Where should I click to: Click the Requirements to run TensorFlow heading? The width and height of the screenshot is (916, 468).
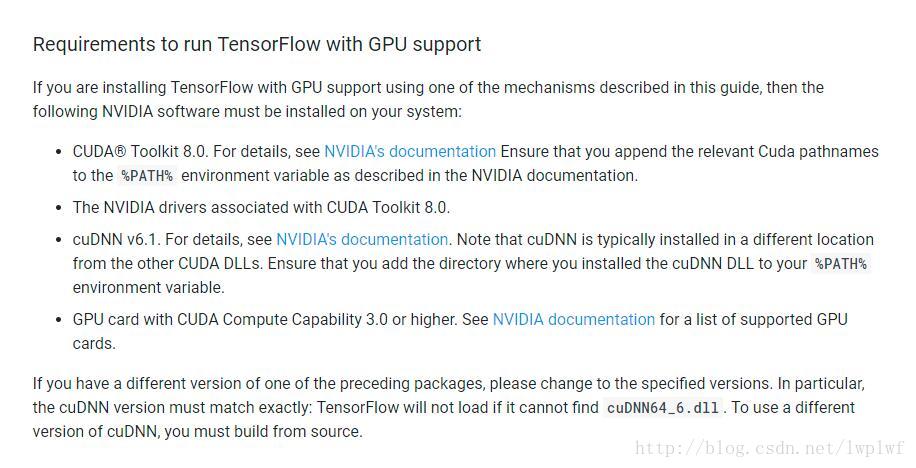pos(257,45)
